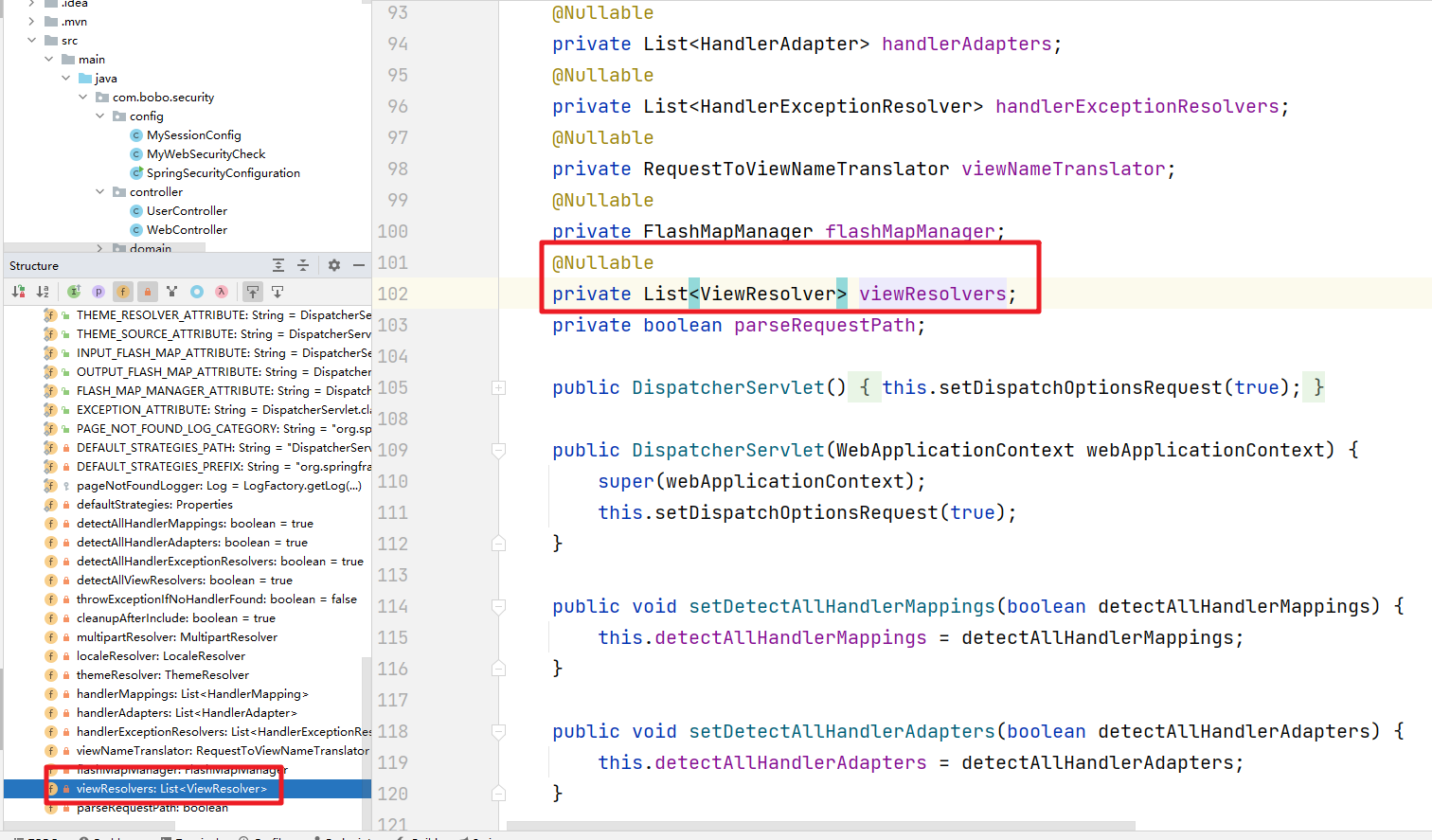Image resolution: width=1432 pixels, height=840 pixels.
Task: Toggle Autoscroll to Source in Structure
Action: click(x=253, y=292)
